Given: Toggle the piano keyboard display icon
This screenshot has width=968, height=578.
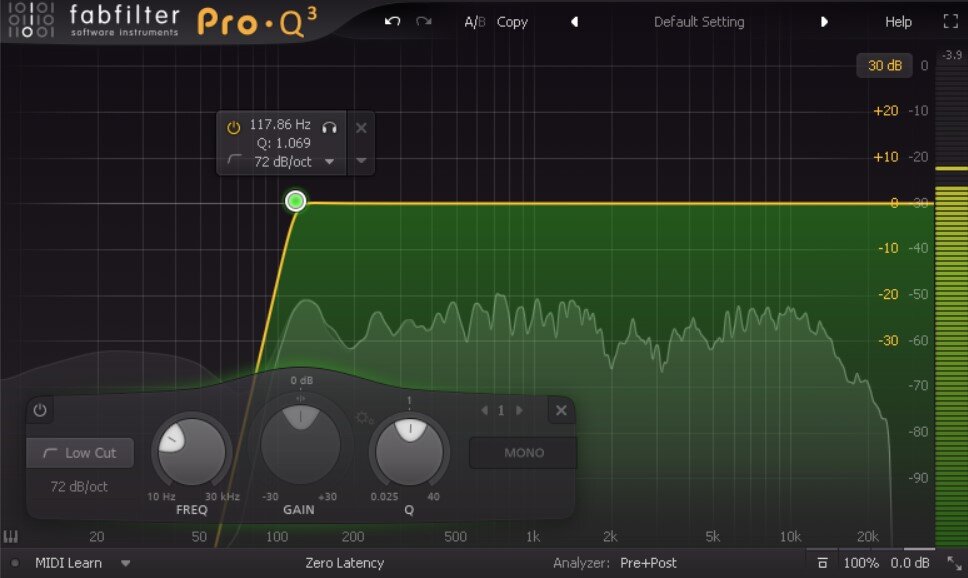Looking at the screenshot, I should [x=11, y=536].
